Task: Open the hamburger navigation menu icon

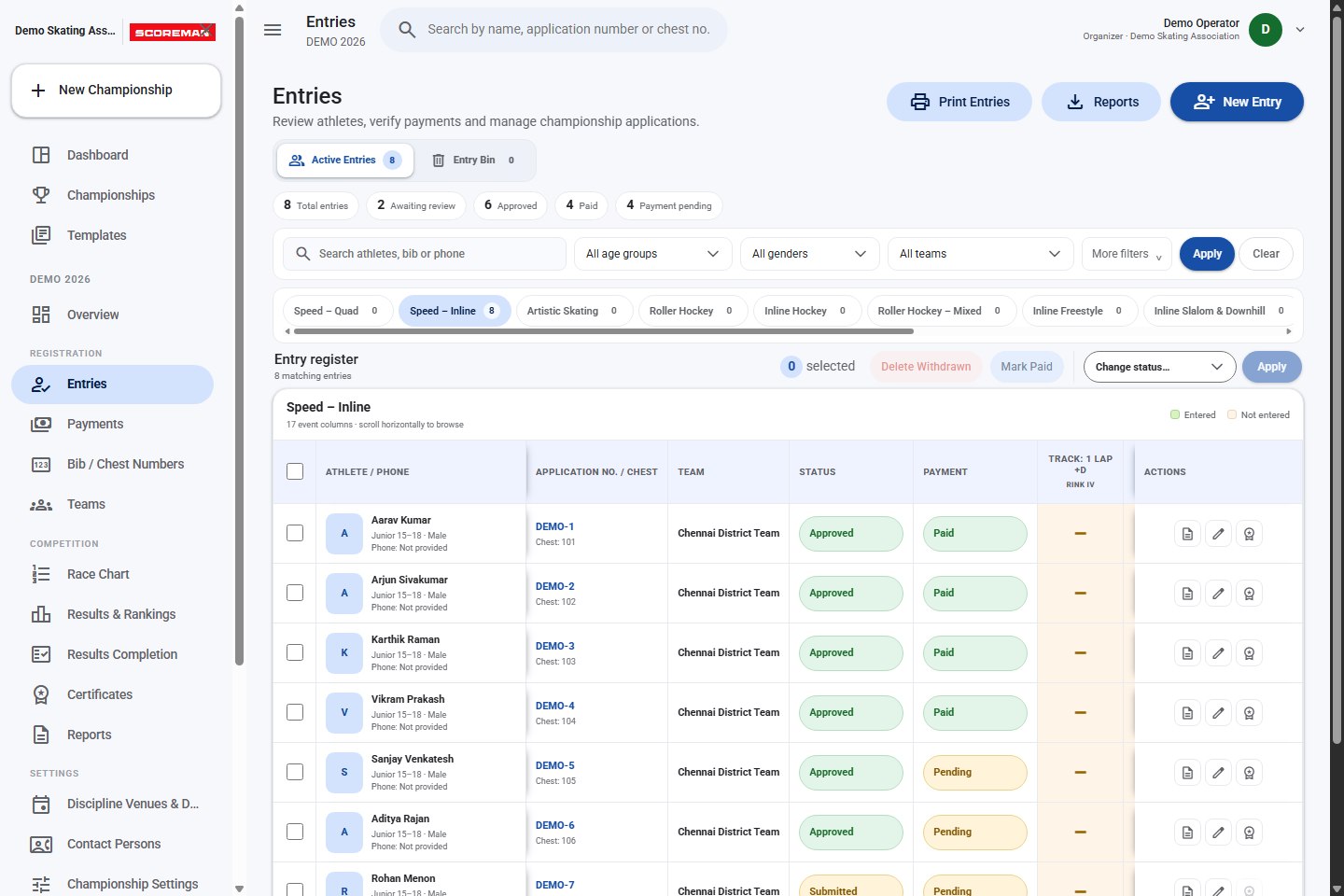Action: point(273,30)
